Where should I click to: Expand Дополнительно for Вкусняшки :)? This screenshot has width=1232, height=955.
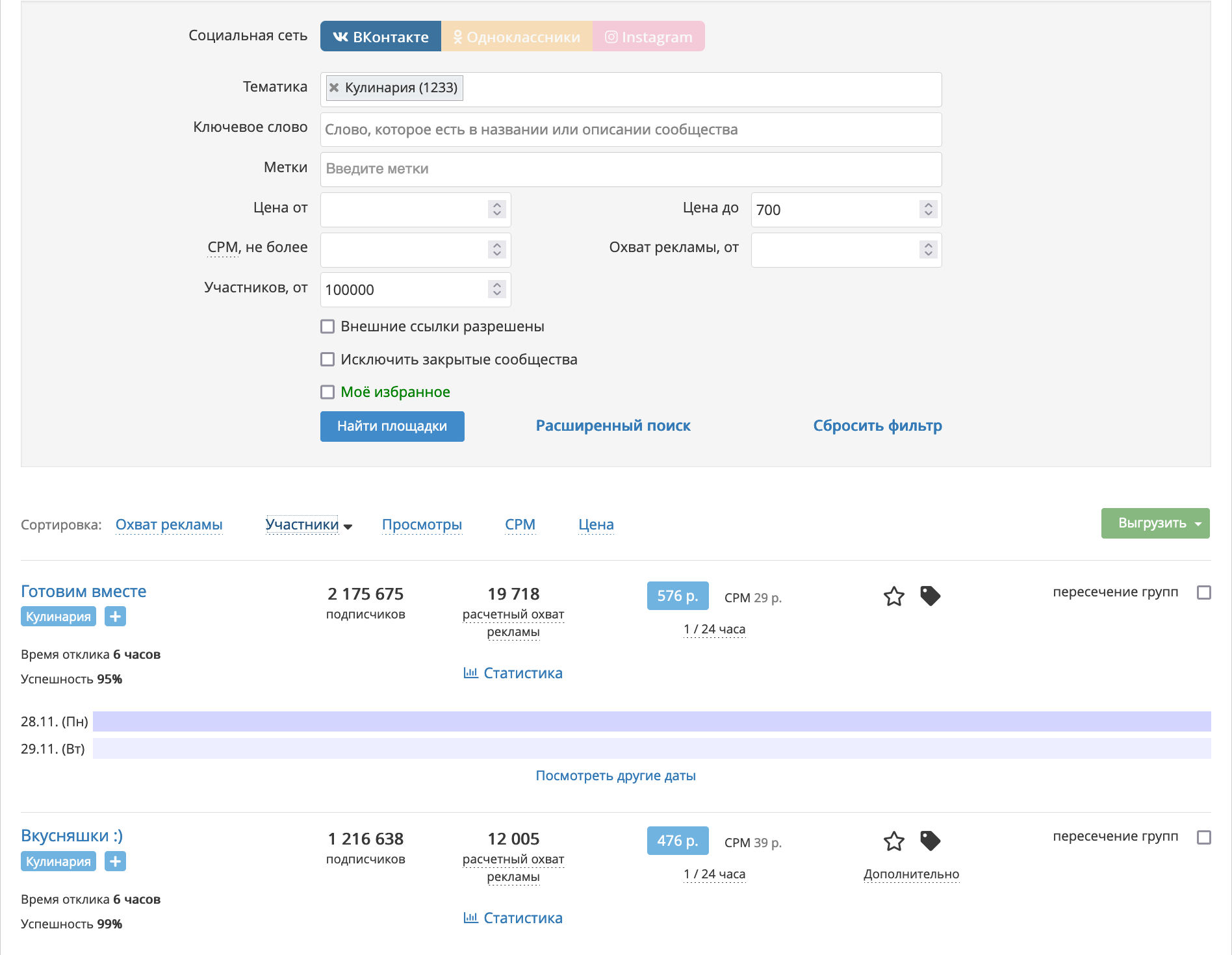[x=911, y=874]
